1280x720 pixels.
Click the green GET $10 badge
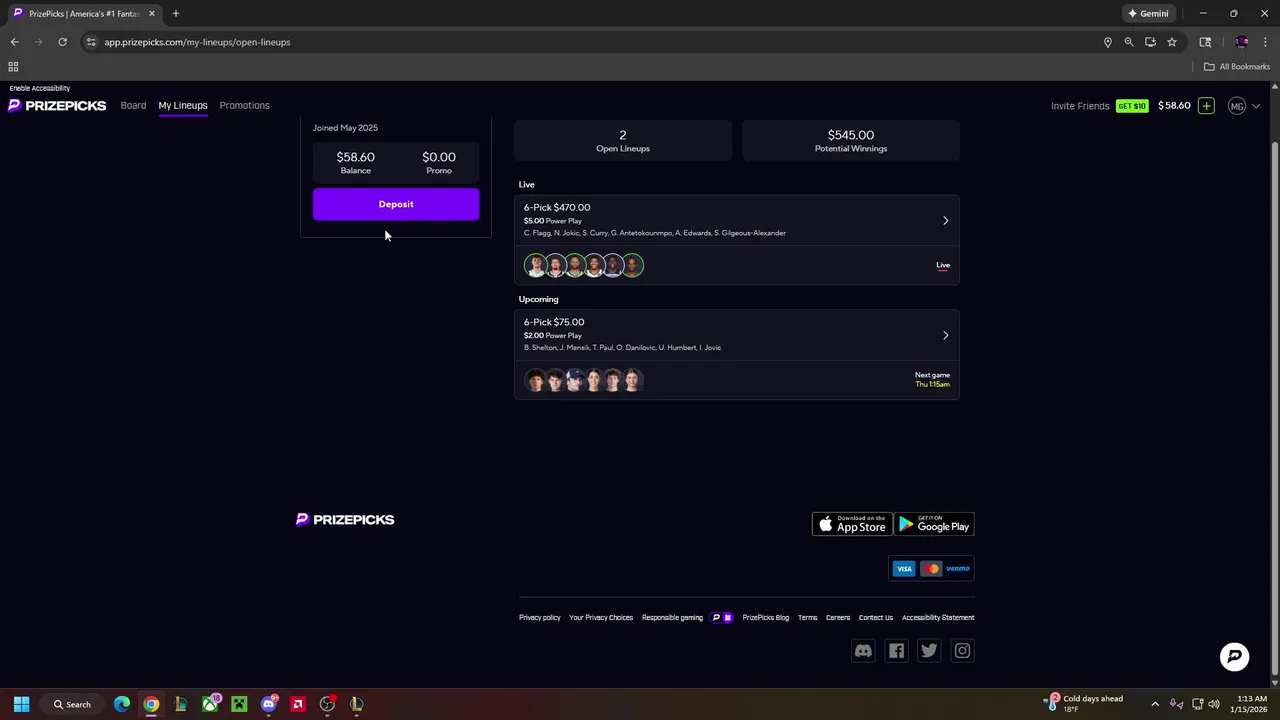pos(1132,106)
